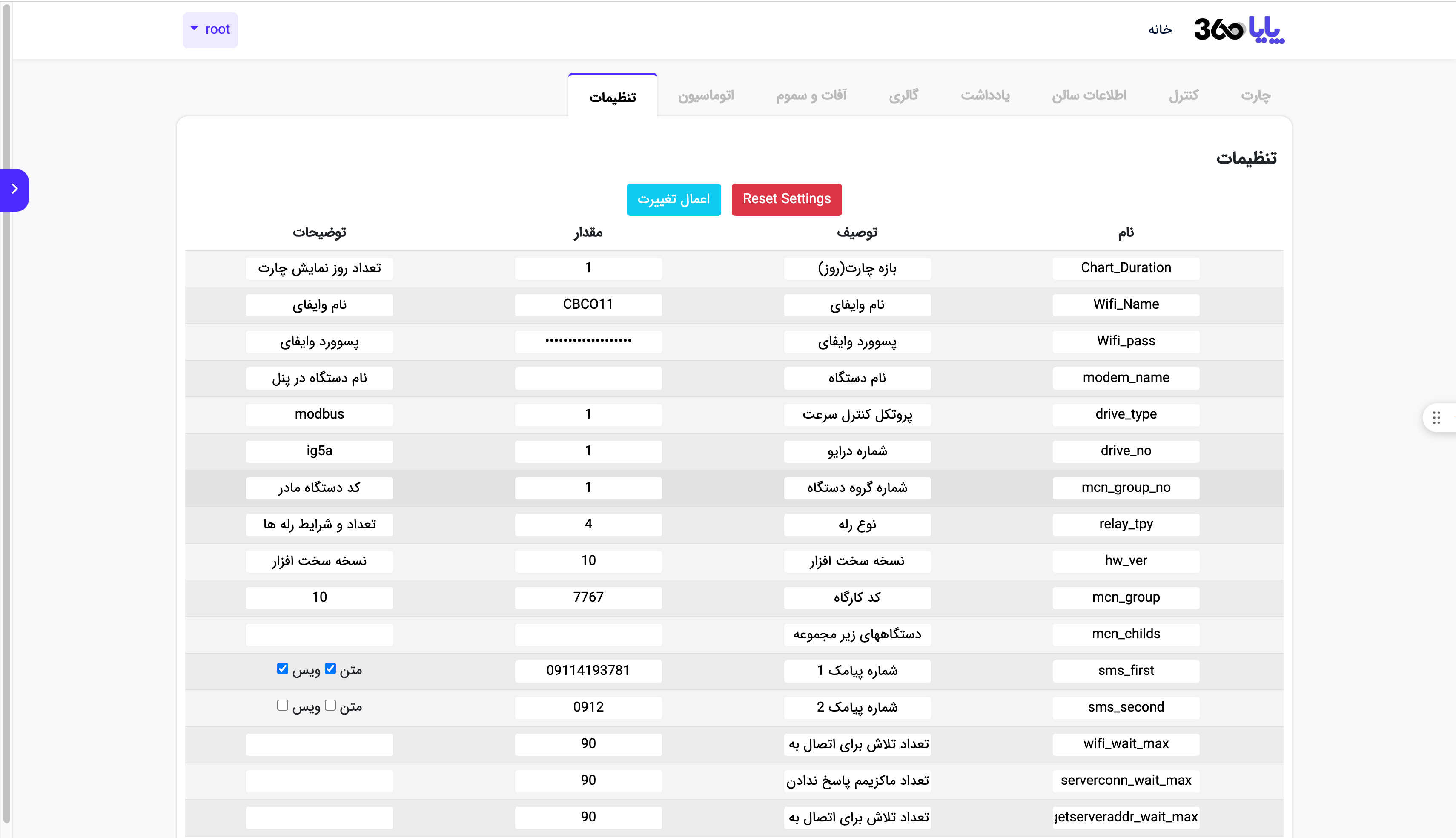Screen dimensions: 1456x838
Task: Switch to the چارت tab
Action: [x=1255, y=95]
